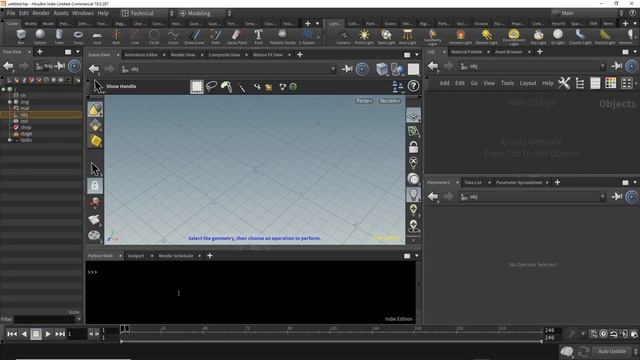The width and height of the screenshot is (640, 360).
Task: Click the Auto Update button
Action: click(611, 351)
